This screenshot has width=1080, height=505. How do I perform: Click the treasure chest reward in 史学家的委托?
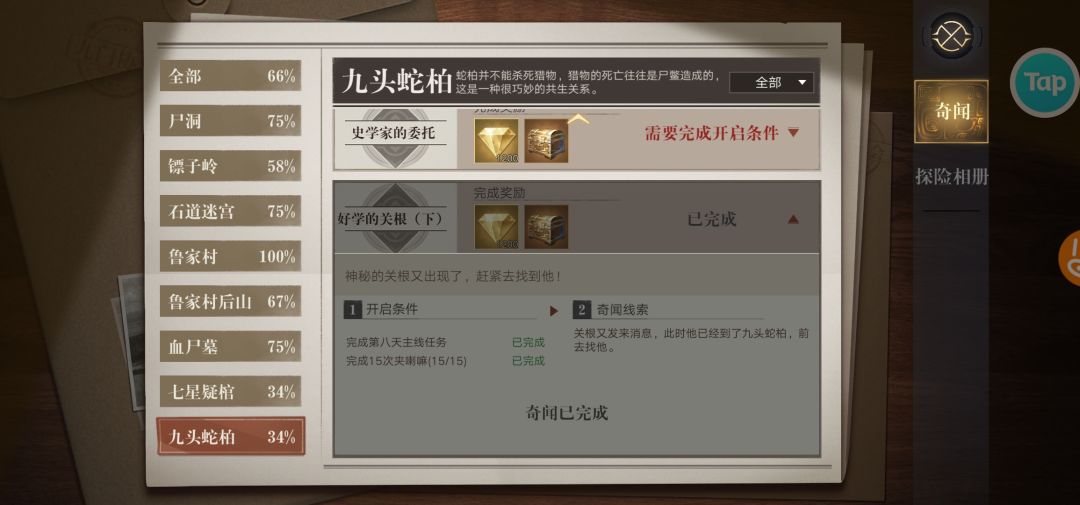click(x=546, y=141)
